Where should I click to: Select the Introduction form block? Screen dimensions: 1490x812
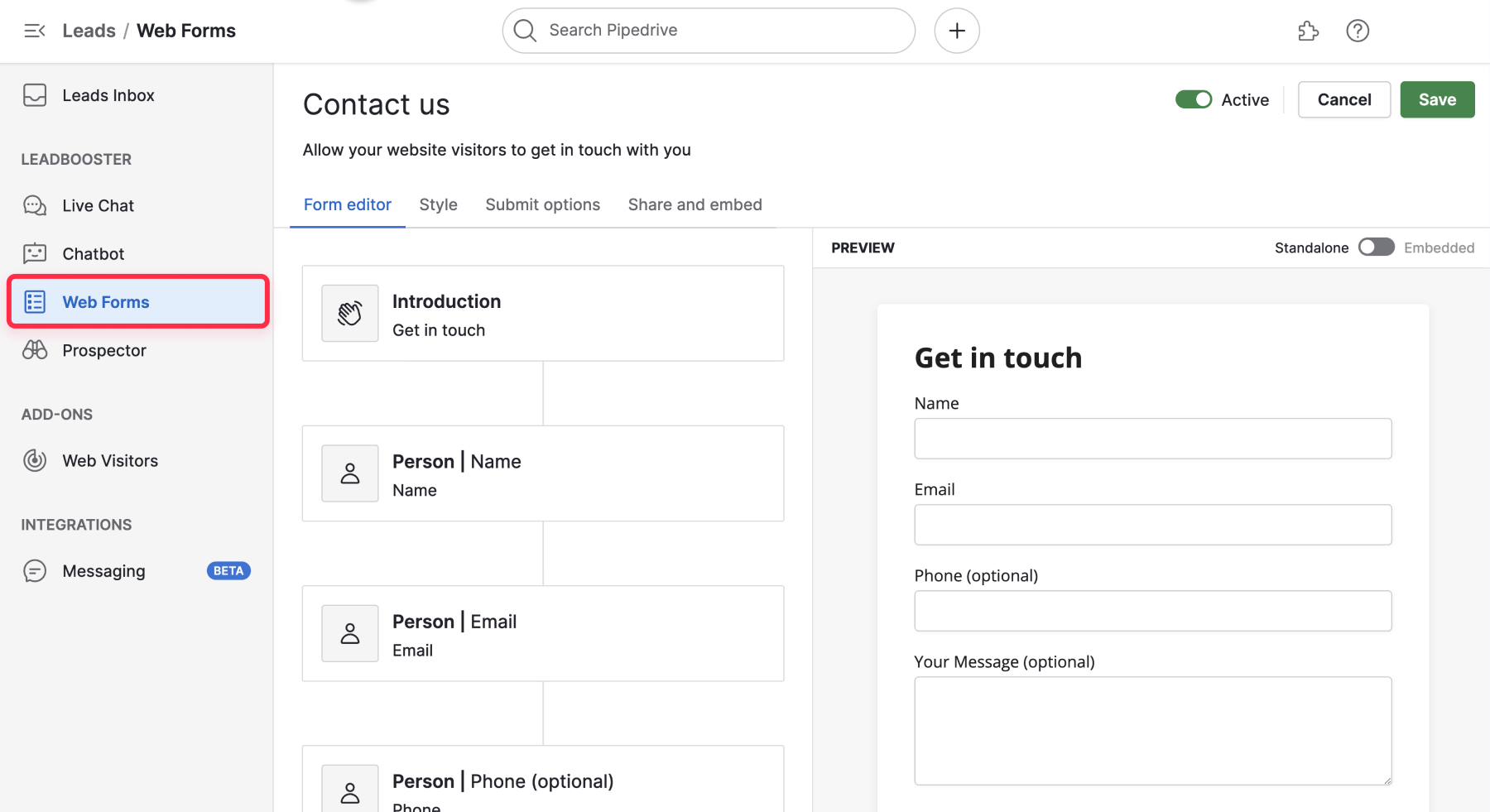tap(543, 314)
